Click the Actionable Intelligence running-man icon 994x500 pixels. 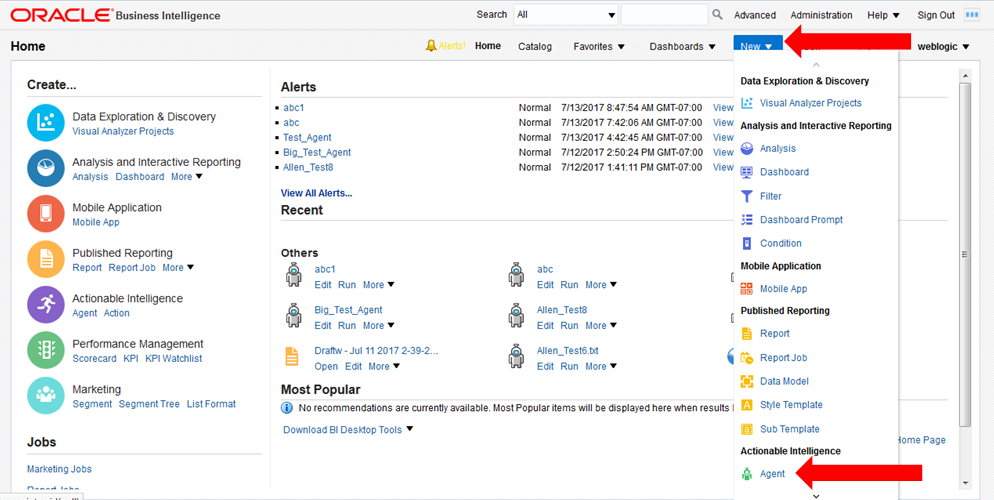pos(46,305)
